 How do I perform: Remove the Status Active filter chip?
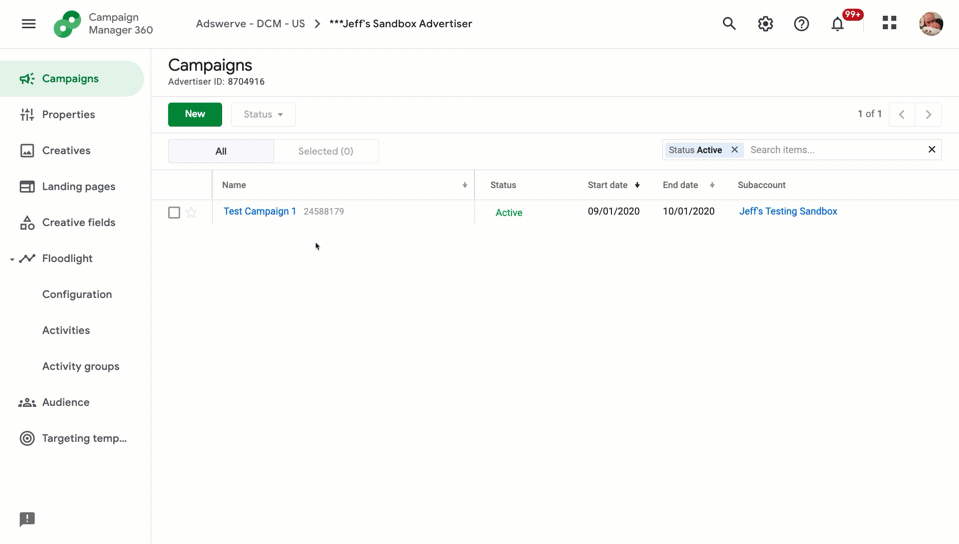[735, 149]
